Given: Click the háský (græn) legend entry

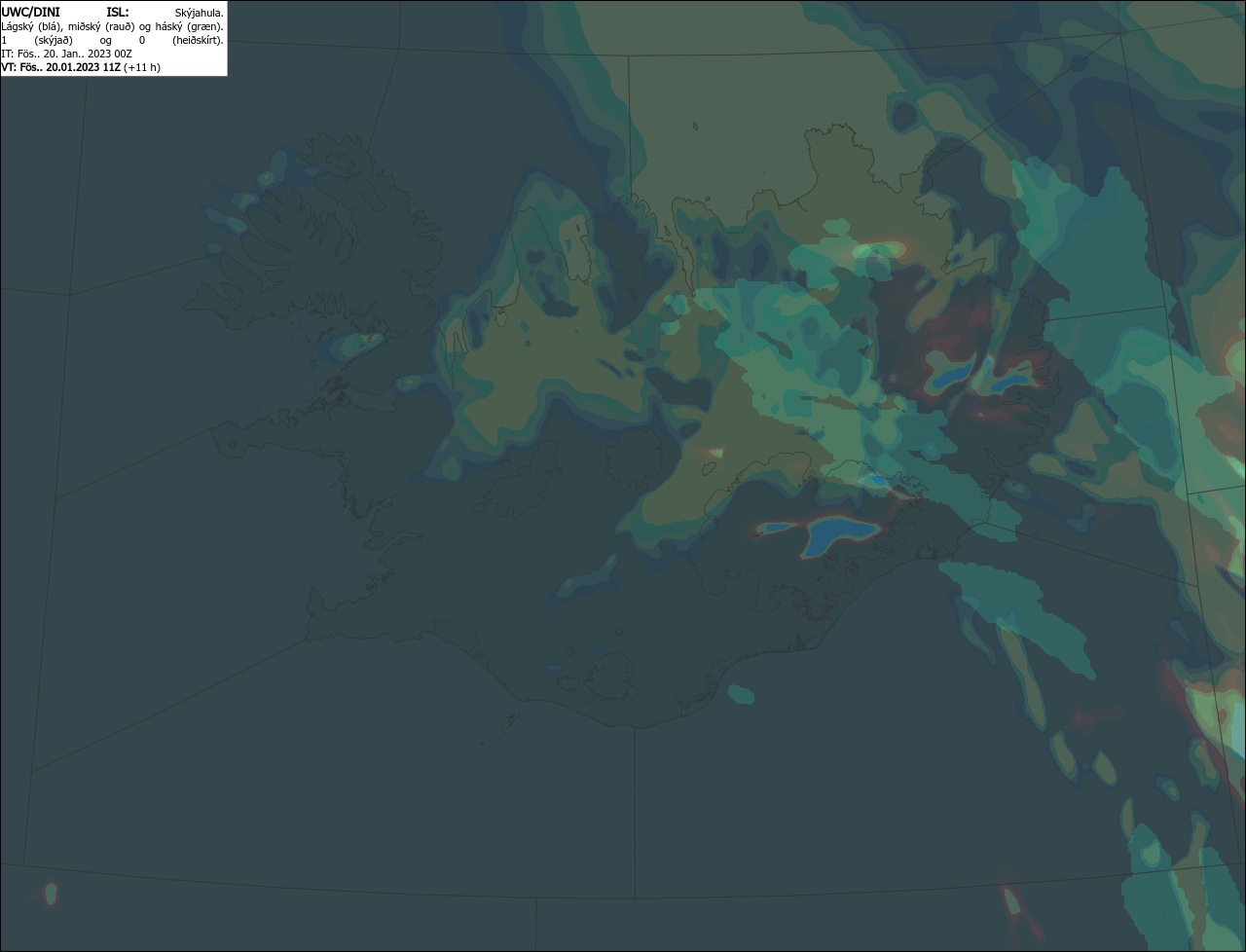Looking at the screenshot, I should coord(189,26).
